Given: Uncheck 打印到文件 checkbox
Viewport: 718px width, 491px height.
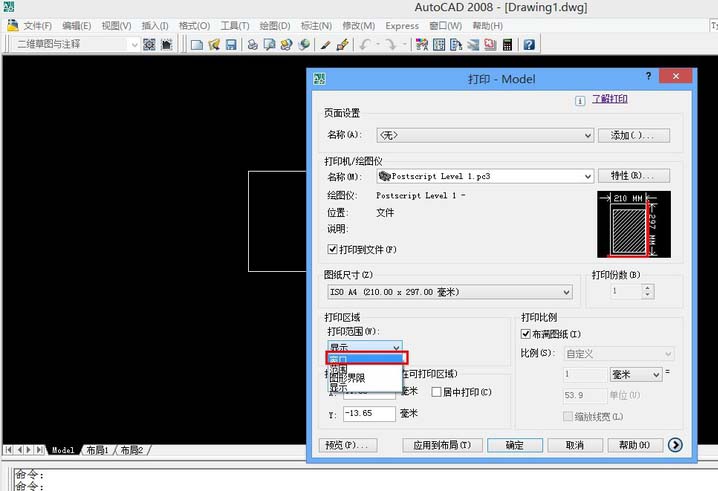Looking at the screenshot, I should point(332,249).
